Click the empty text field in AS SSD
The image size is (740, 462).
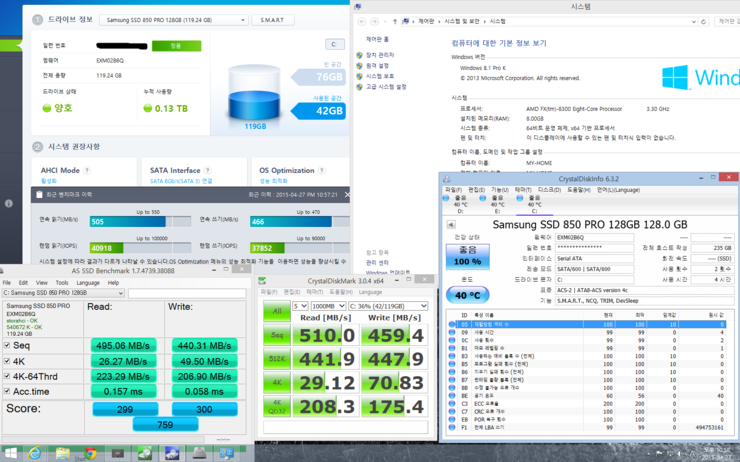point(187,293)
